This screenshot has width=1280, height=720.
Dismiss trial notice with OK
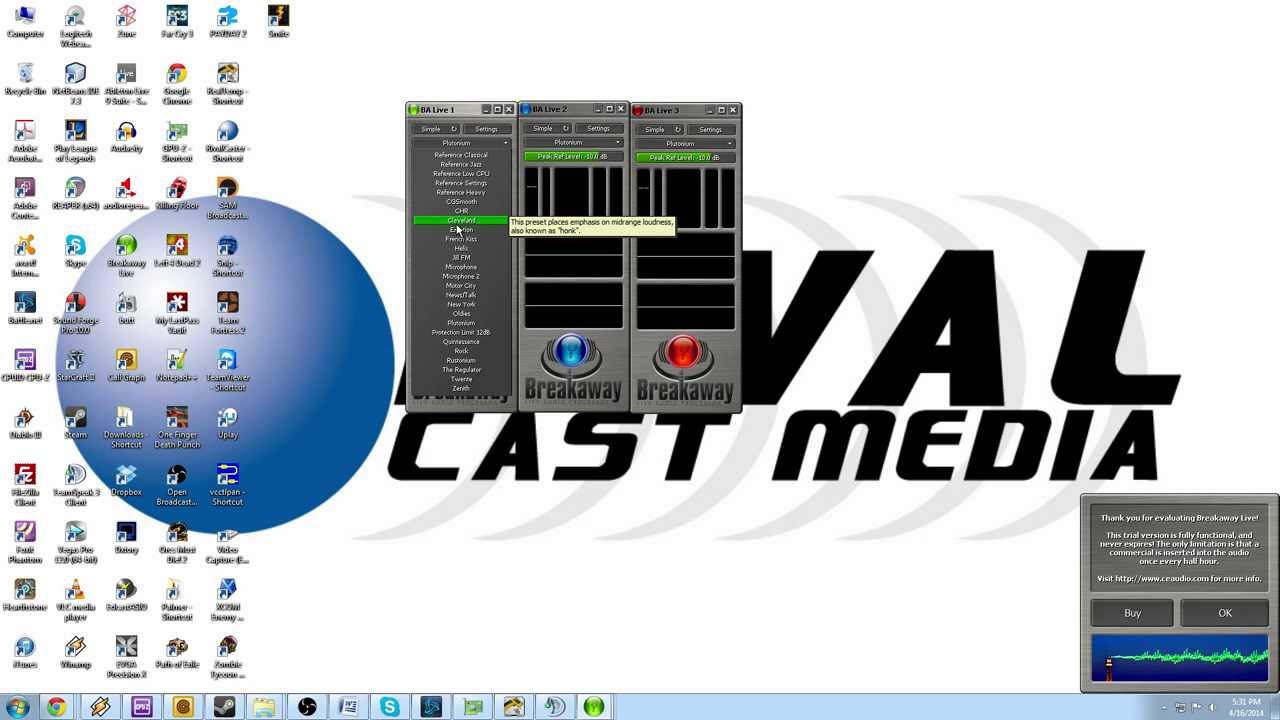click(1225, 613)
